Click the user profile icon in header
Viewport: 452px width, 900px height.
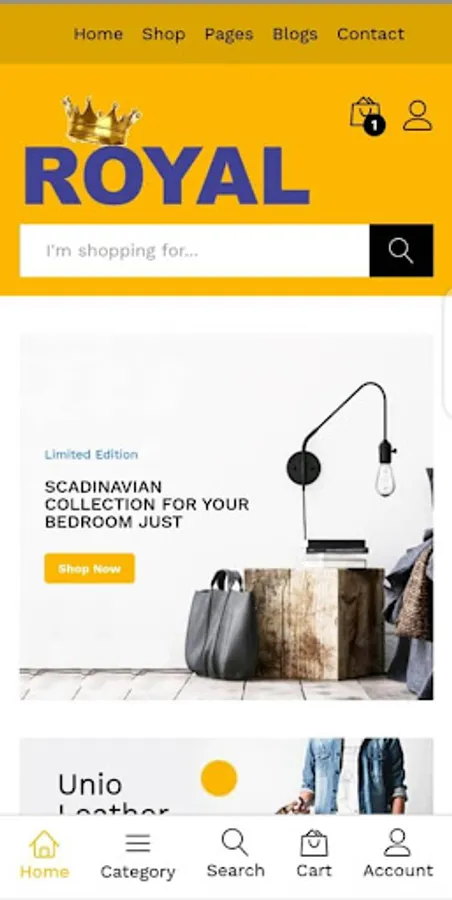point(418,115)
